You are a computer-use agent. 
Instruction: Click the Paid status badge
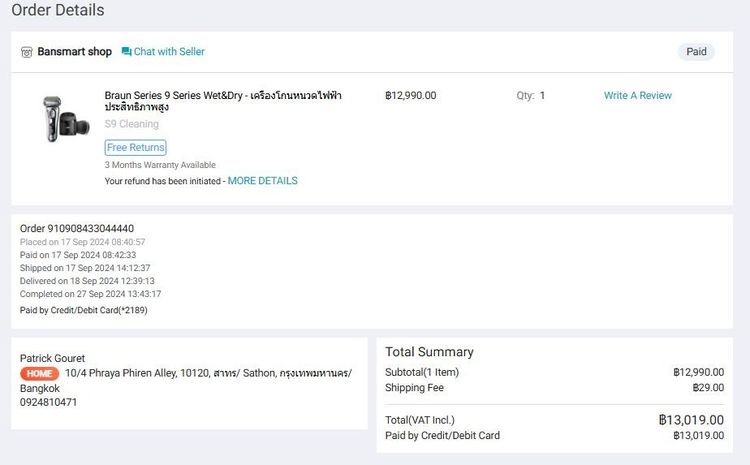(x=696, y=52)
